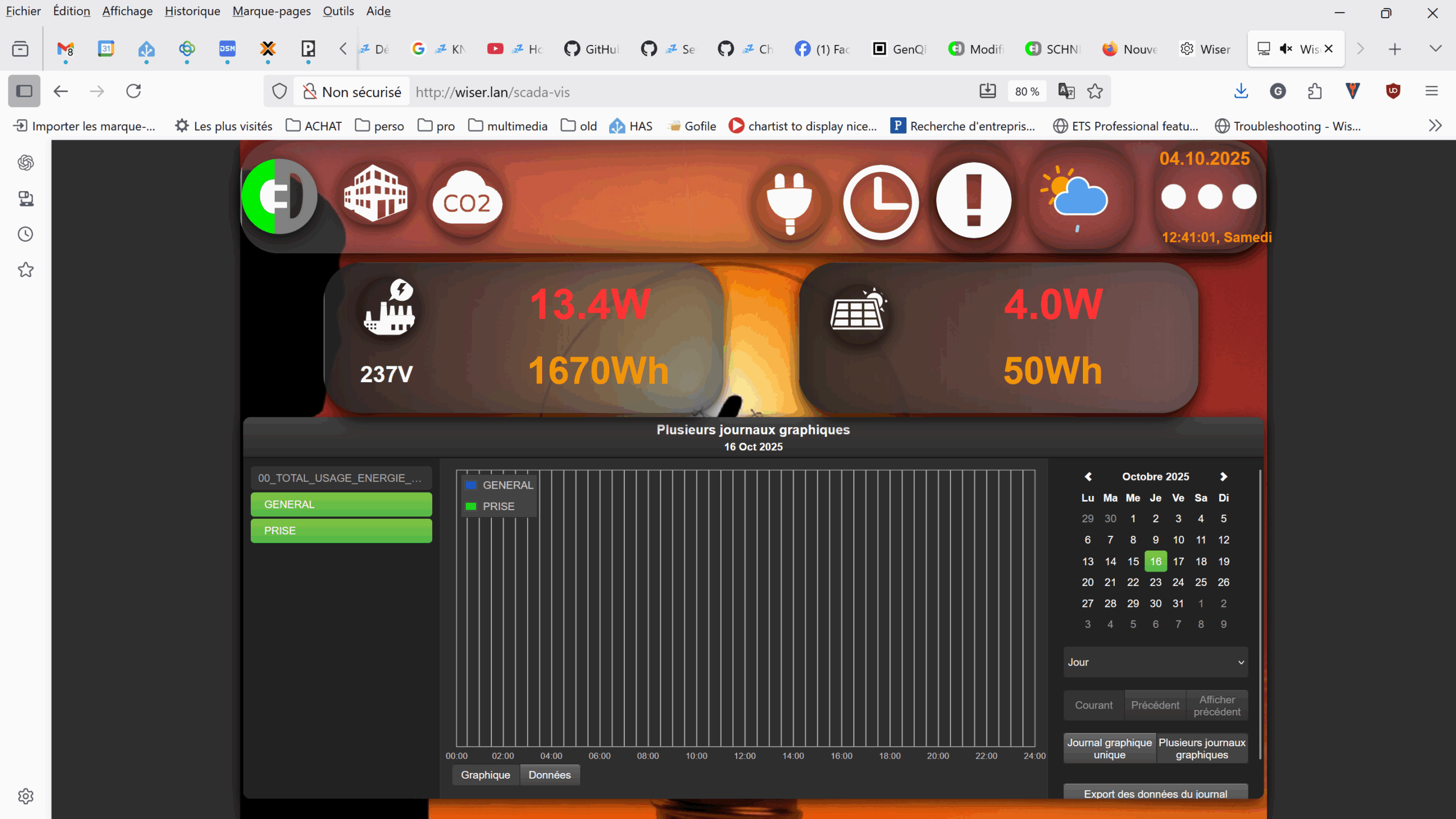Click Export des données du journal
Image resolution: width=1456 pixels, height=819 pixels.
coord(1155,793)
